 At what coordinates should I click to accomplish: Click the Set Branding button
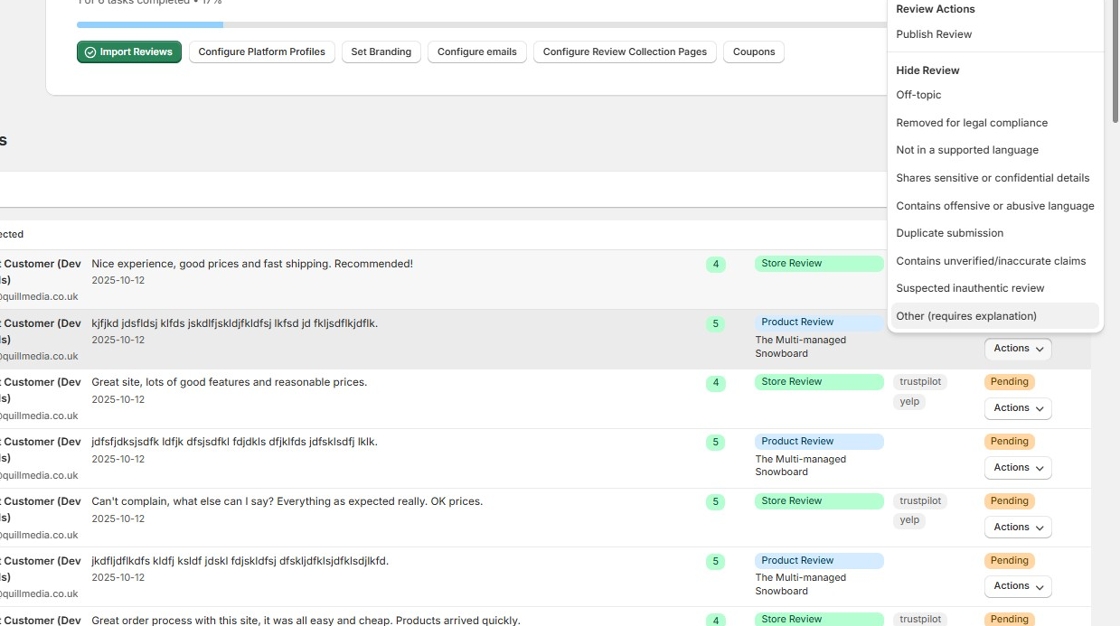(381, 52)
